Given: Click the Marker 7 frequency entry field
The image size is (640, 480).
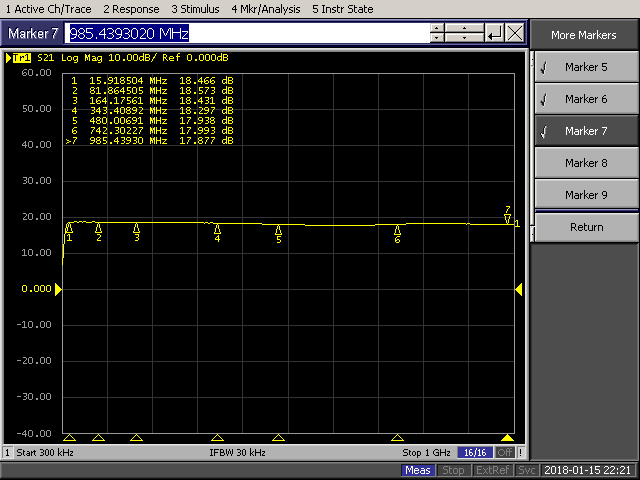Looking at the screenshot, I should point(247,33).
